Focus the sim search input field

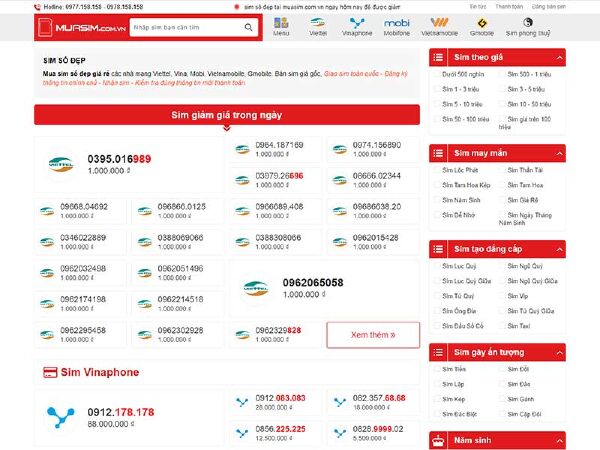[x=187, y=28]
